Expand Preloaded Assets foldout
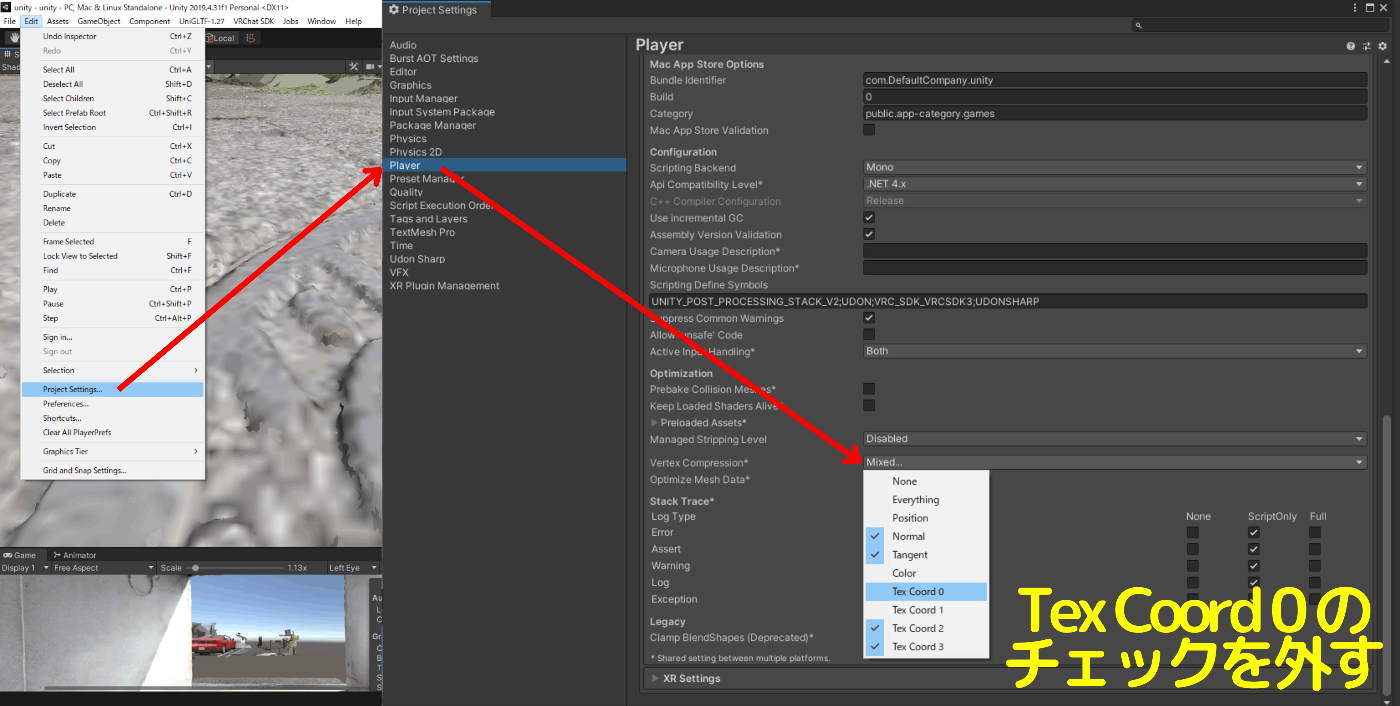 coord(655,423)
